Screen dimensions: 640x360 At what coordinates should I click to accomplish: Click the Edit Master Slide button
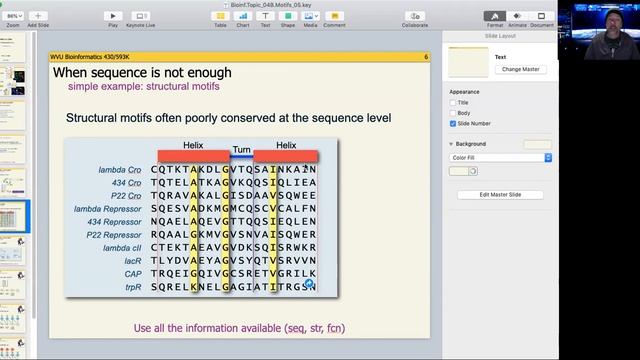coord(500,195)
